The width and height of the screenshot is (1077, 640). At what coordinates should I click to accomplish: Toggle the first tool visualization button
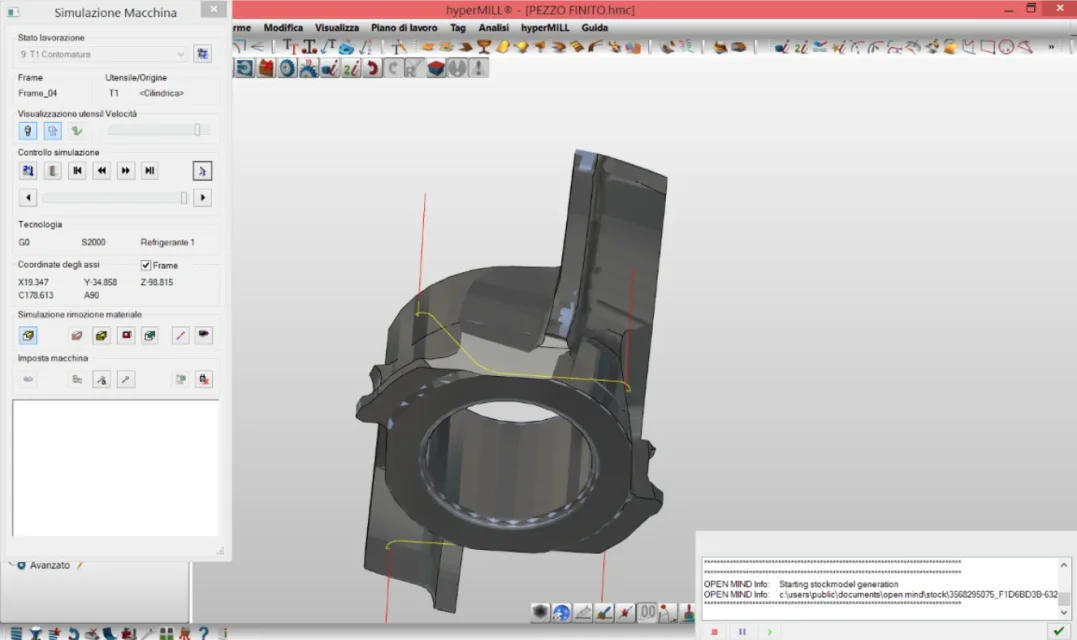[28, 130]
